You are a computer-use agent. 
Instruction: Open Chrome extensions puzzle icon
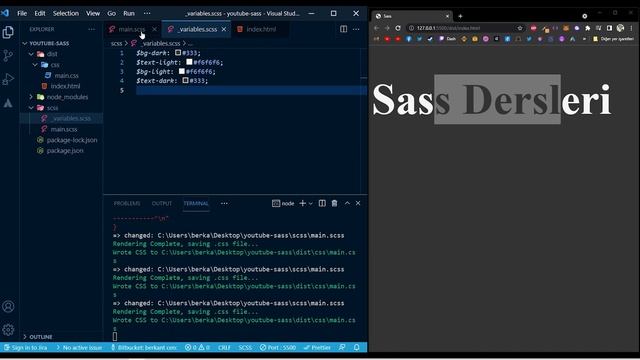pyautogui.click(x=588, y=28)
